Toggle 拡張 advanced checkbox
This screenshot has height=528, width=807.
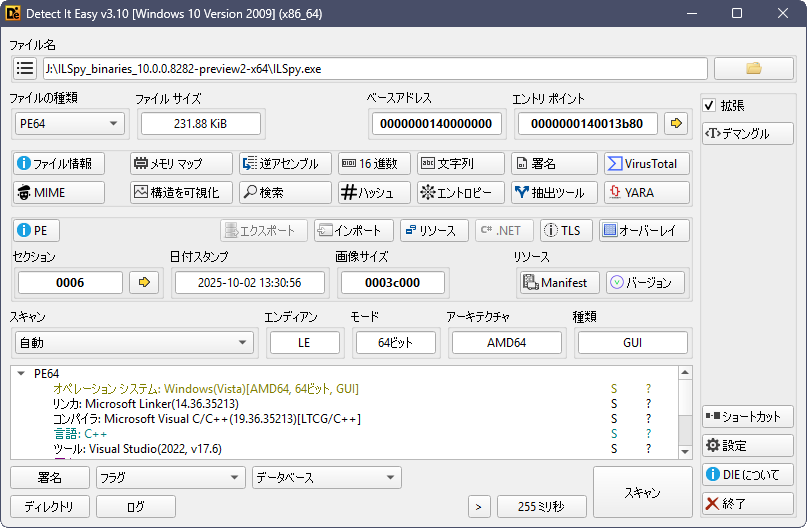pos(709,105)
